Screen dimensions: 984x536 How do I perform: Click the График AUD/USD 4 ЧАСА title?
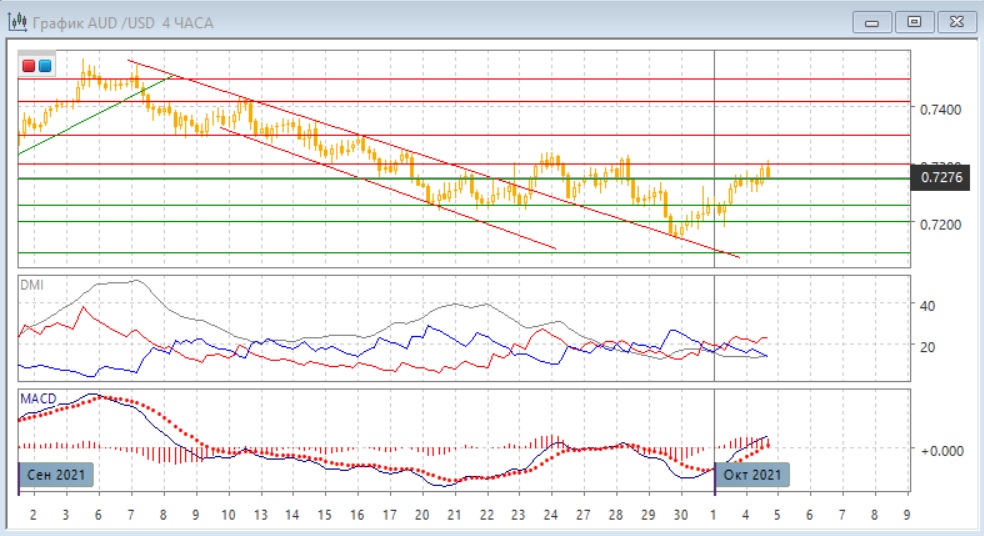(x=124, y=21)
